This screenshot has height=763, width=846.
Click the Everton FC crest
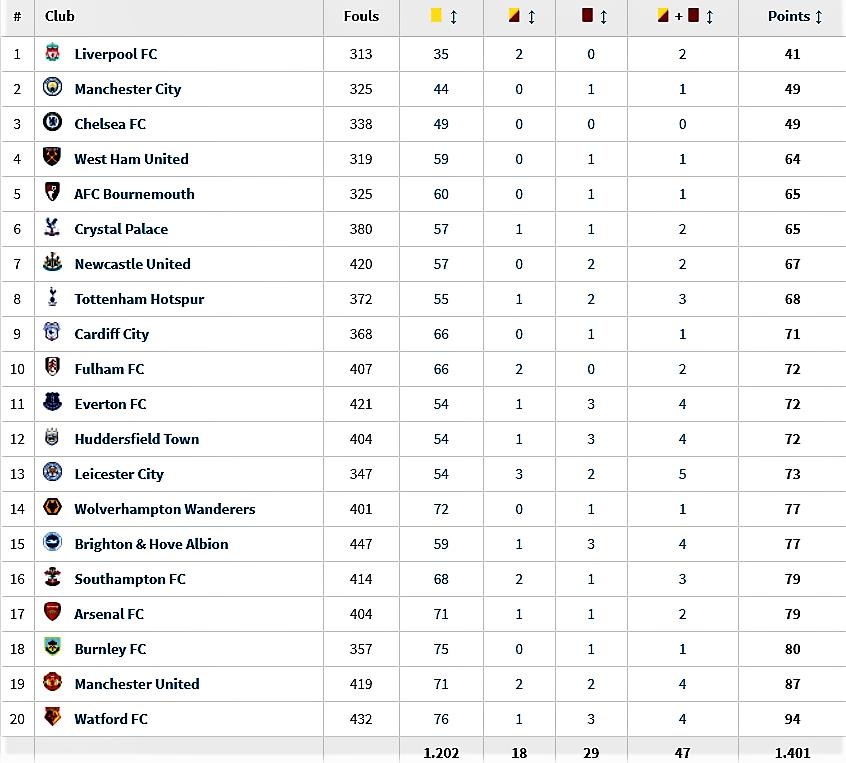point(52,404)
